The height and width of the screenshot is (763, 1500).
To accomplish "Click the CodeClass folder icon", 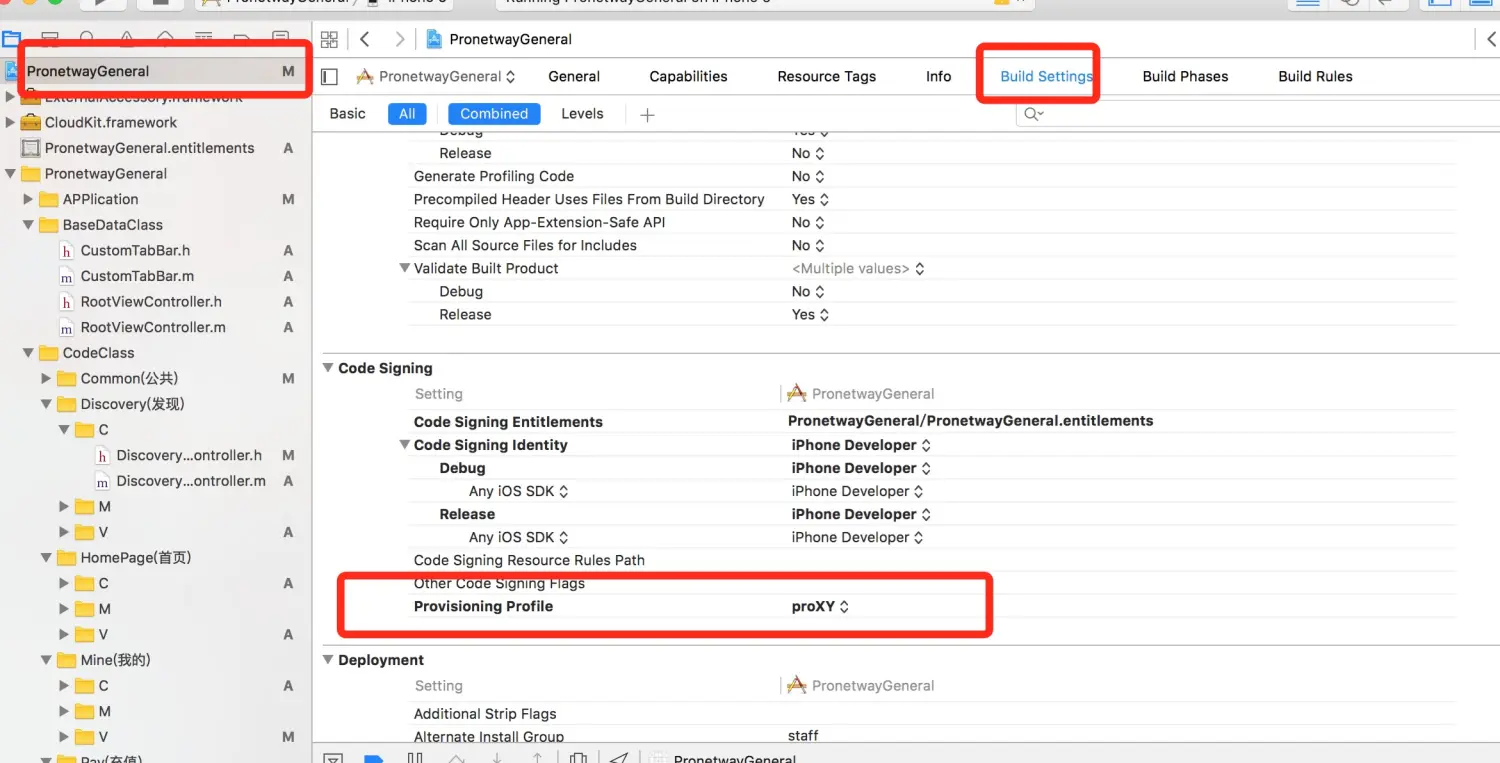I will pyautogui.click(x=49, y=353).
